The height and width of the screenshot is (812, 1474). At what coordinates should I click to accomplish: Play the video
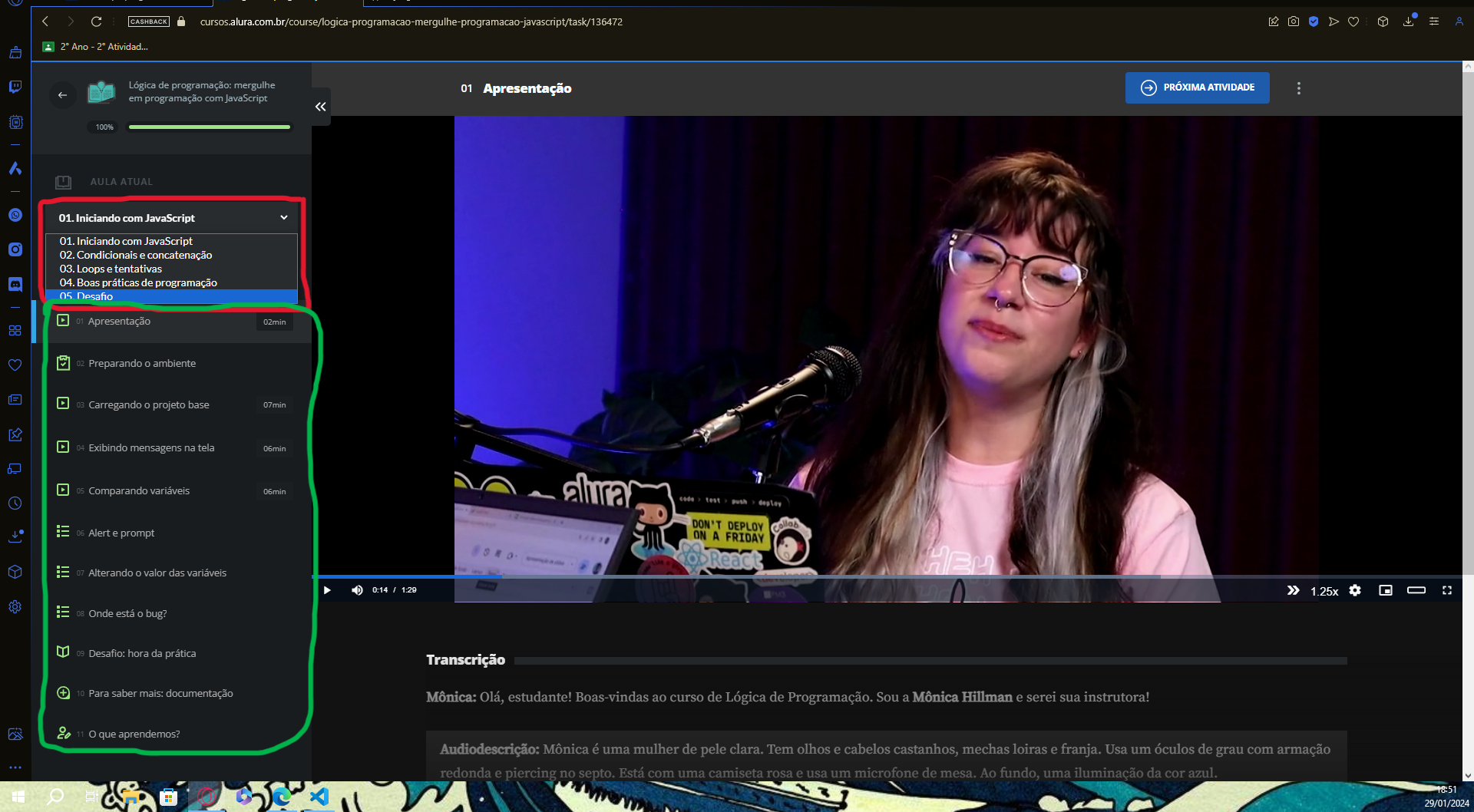coord(327,590)
